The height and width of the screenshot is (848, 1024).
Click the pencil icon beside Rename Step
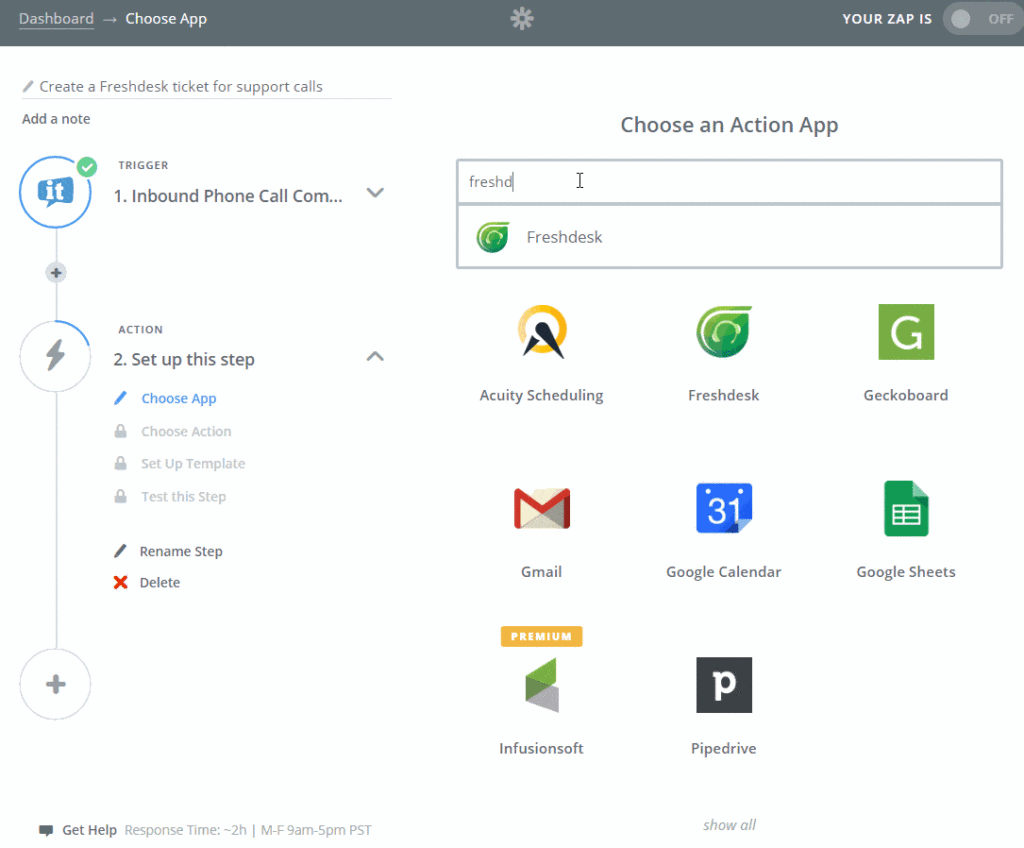[120, 551]
